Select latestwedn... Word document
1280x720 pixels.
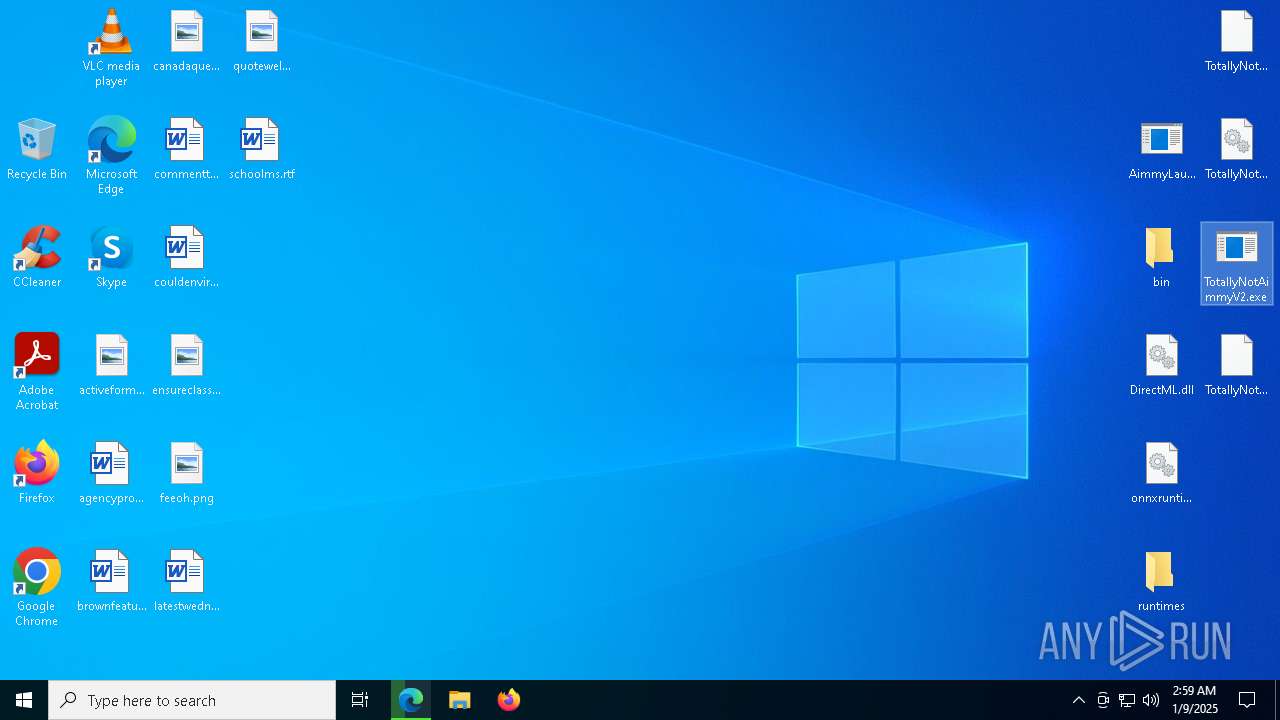pyautogui.click(x=186, y=581)
